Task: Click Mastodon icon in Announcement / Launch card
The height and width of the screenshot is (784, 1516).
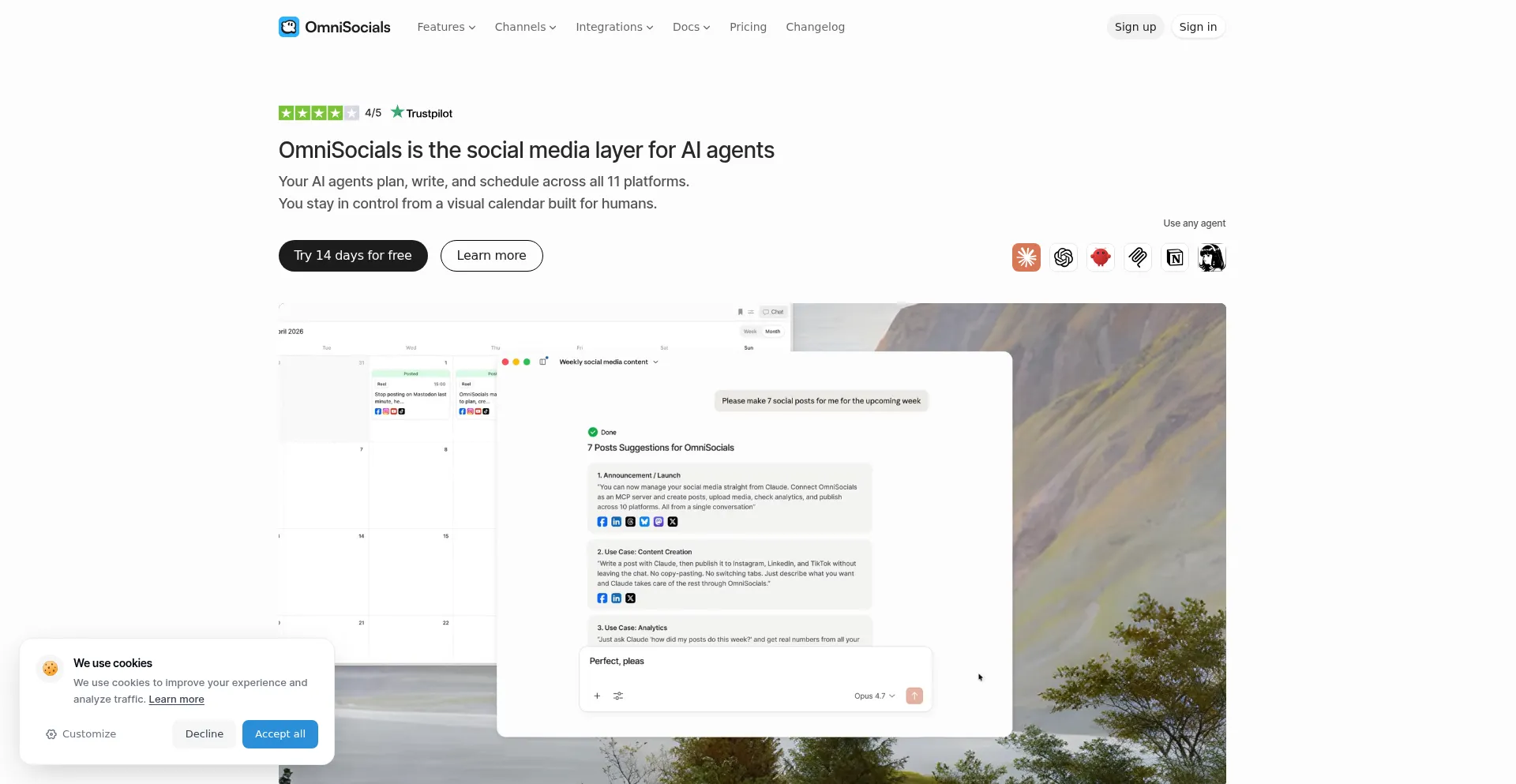Action: coord(659,522)
